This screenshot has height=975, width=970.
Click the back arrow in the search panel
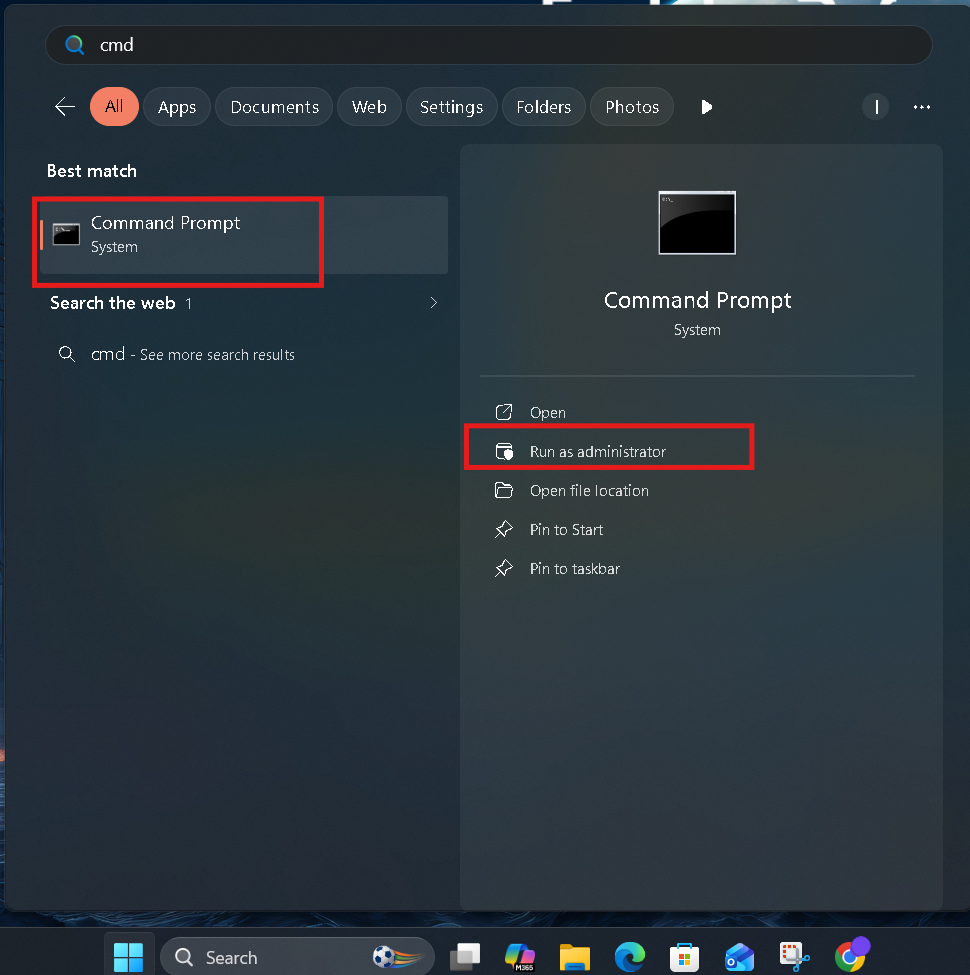pyautogui.click(x=65, y=107)
